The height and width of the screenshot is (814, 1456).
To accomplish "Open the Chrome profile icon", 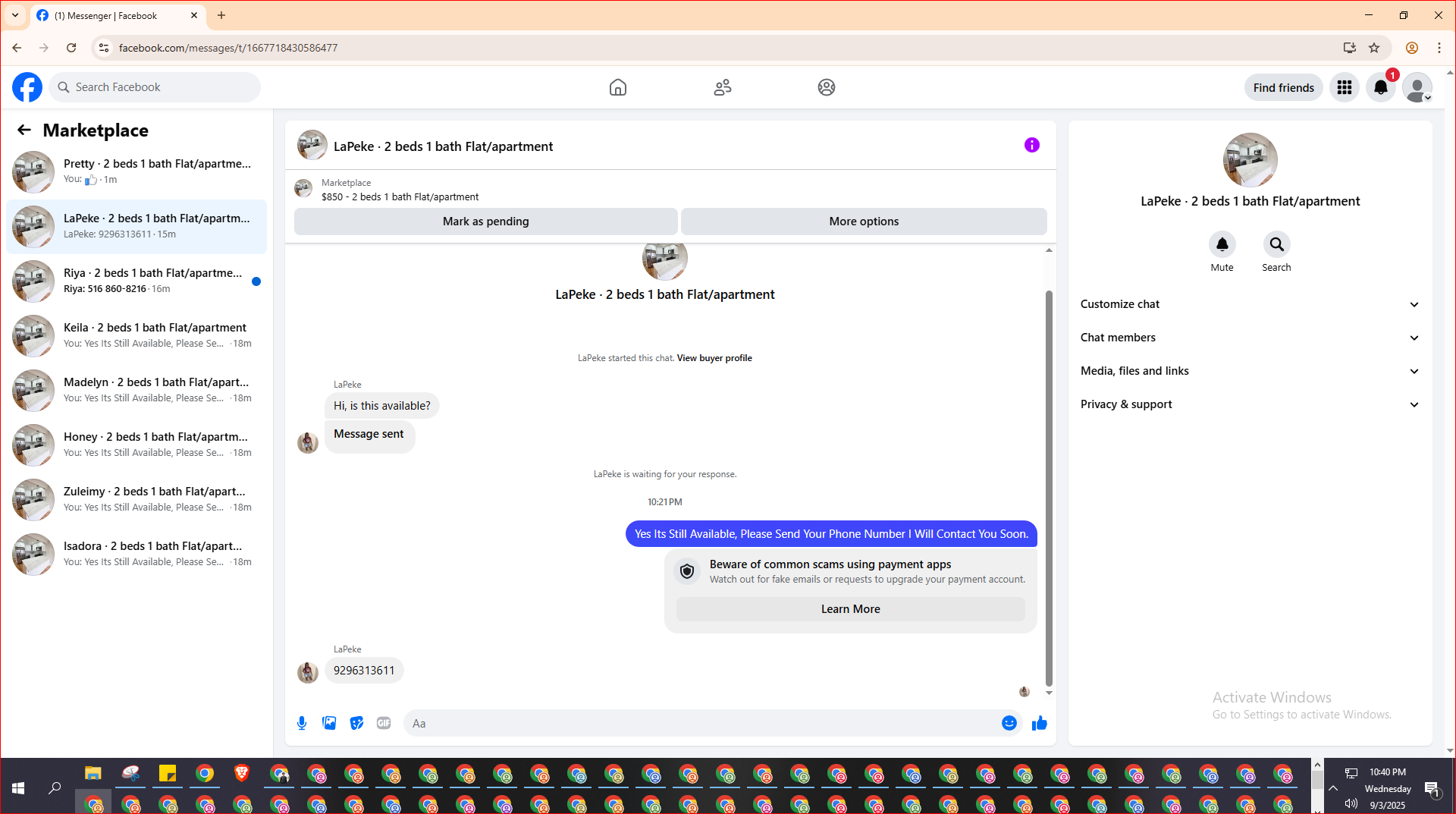I will click(1412, 48).
